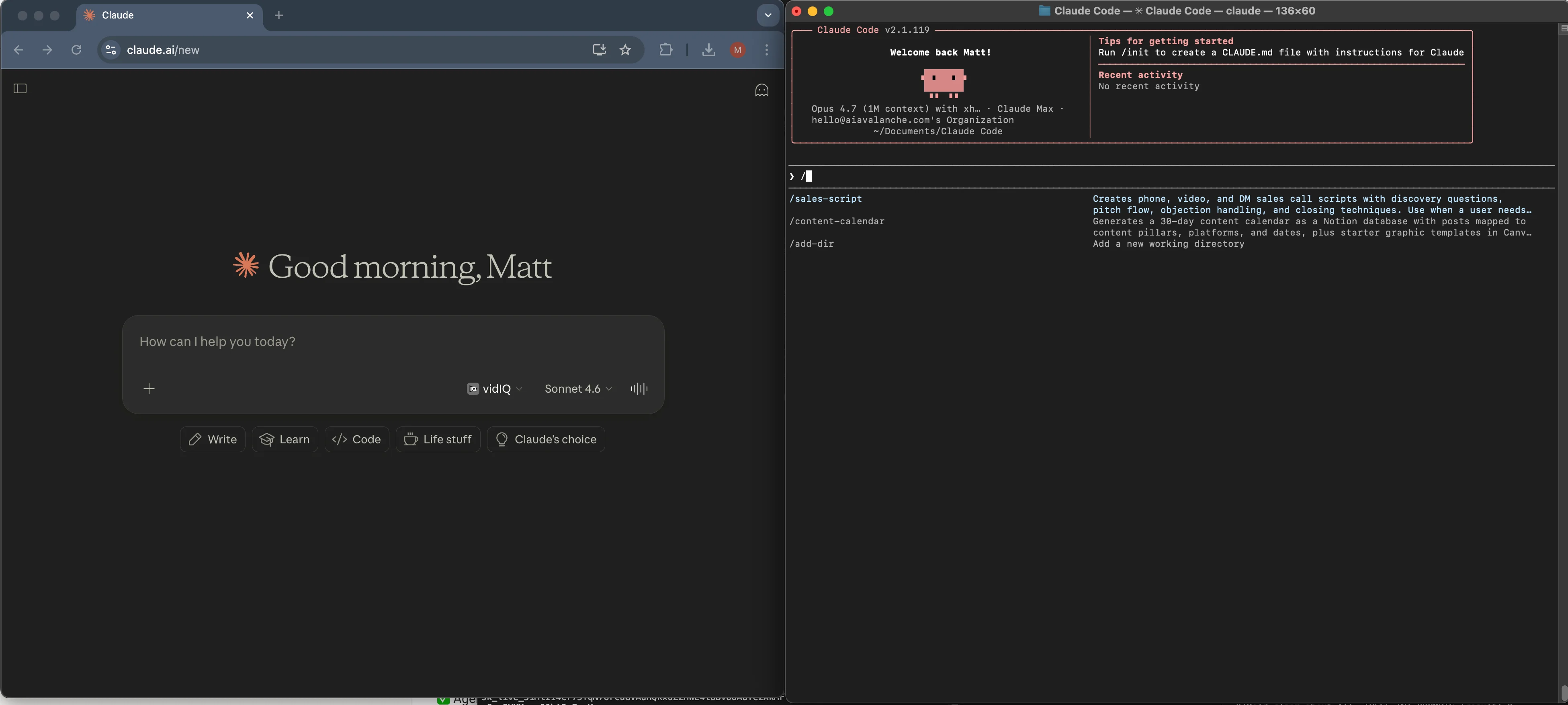Open the Sonnet 4.6 model selector
The width and height of the screenshot is (1568, 705).
point(578,388)
